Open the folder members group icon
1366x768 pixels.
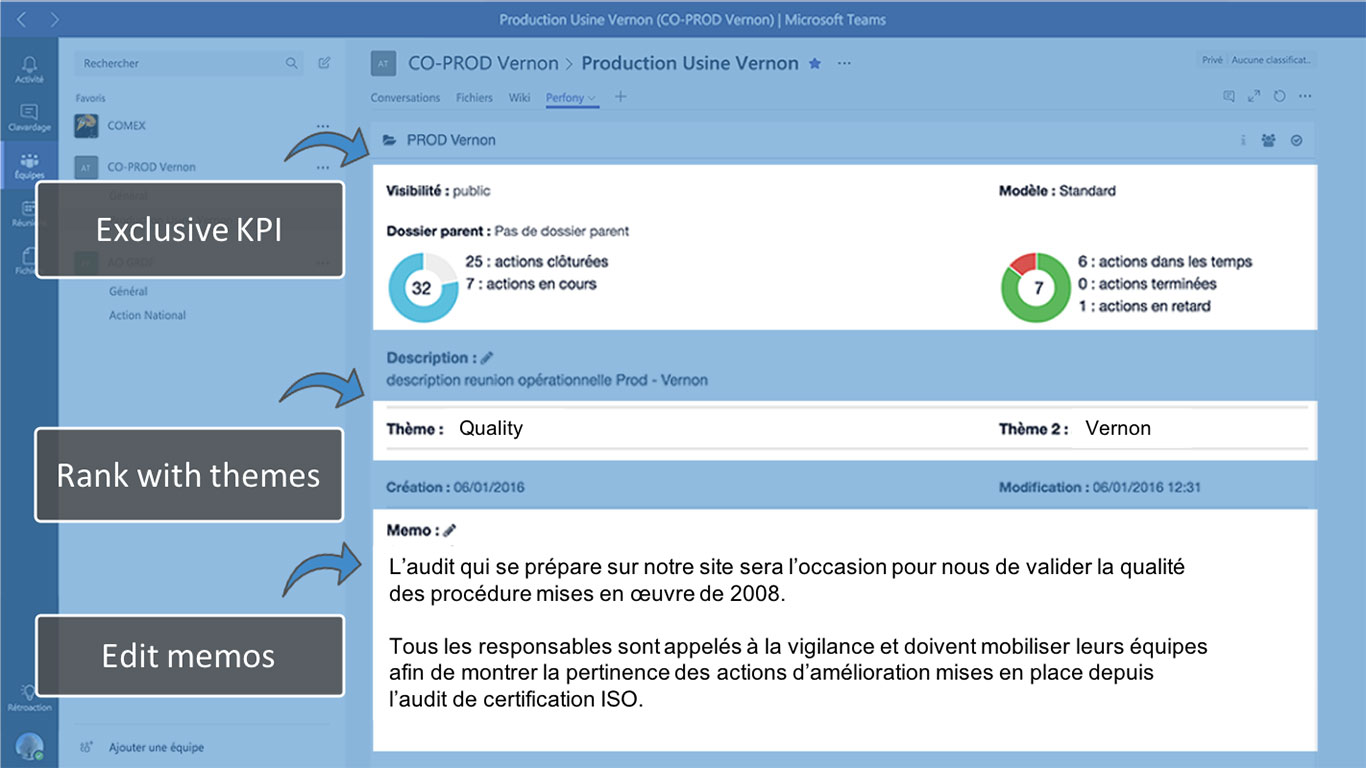(x=1269, y=141)
